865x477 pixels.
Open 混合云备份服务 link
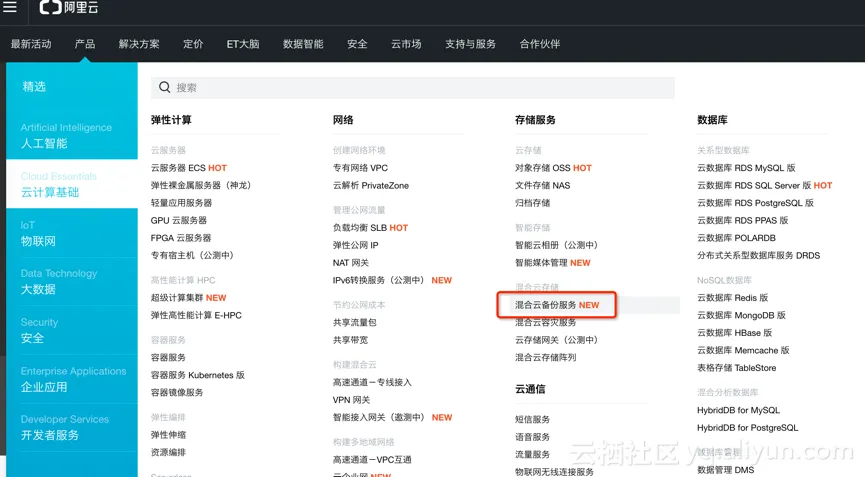click(546, 305)
